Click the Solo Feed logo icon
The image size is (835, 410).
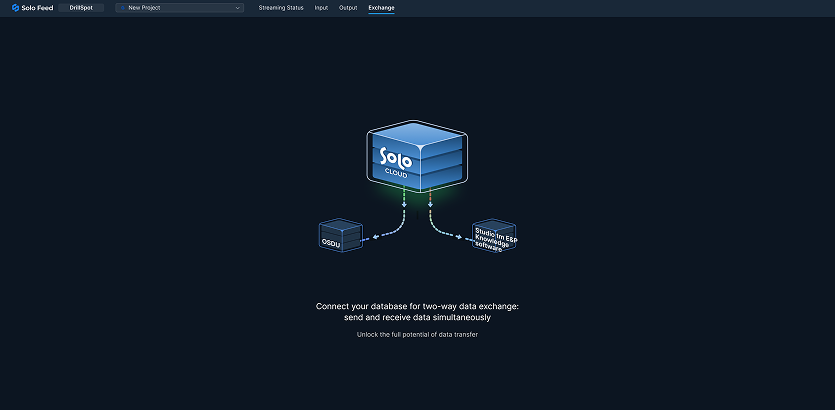[15, 8]
